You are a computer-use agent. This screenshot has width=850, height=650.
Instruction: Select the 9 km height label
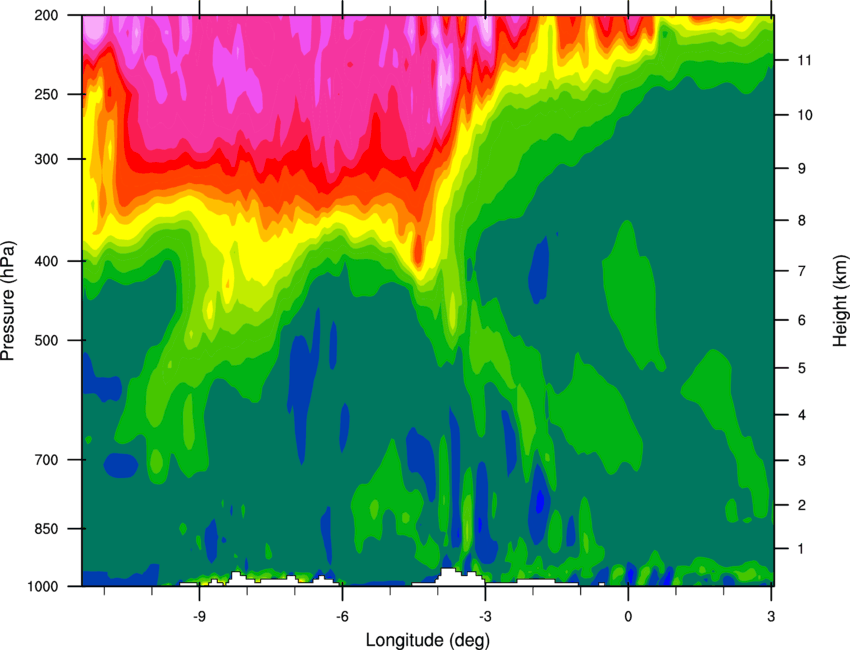click(802, 169)
